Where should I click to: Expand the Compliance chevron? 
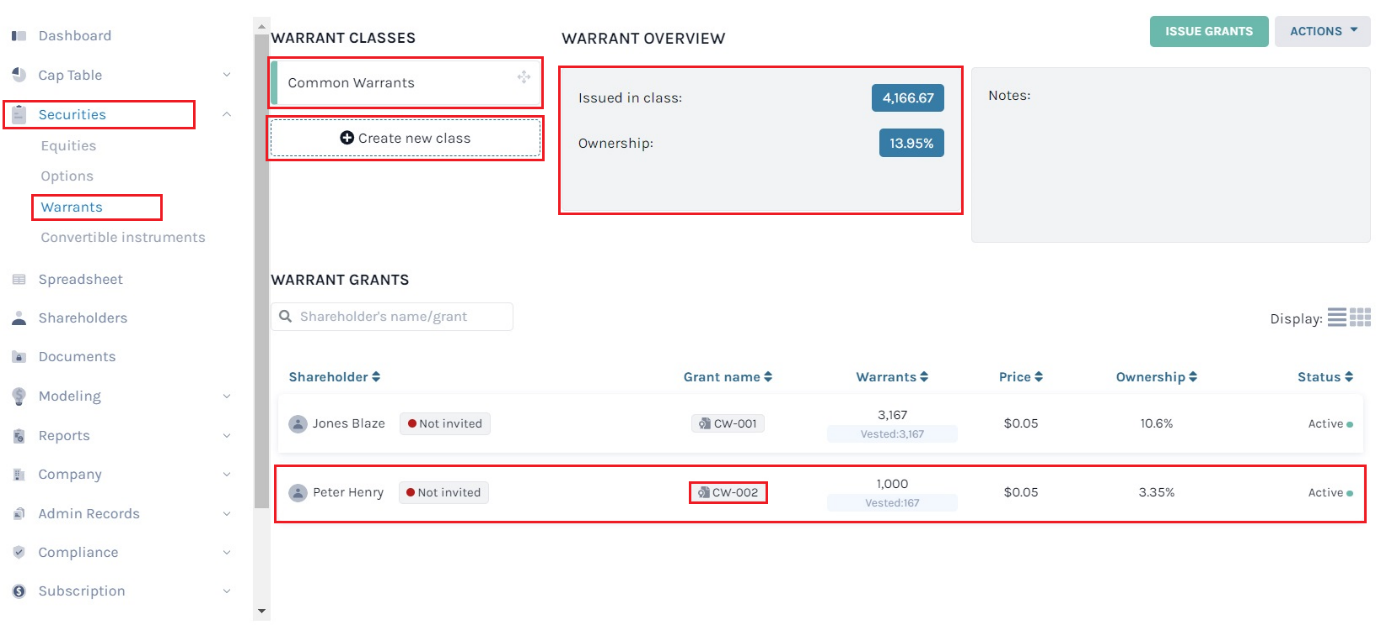(227, 552)
